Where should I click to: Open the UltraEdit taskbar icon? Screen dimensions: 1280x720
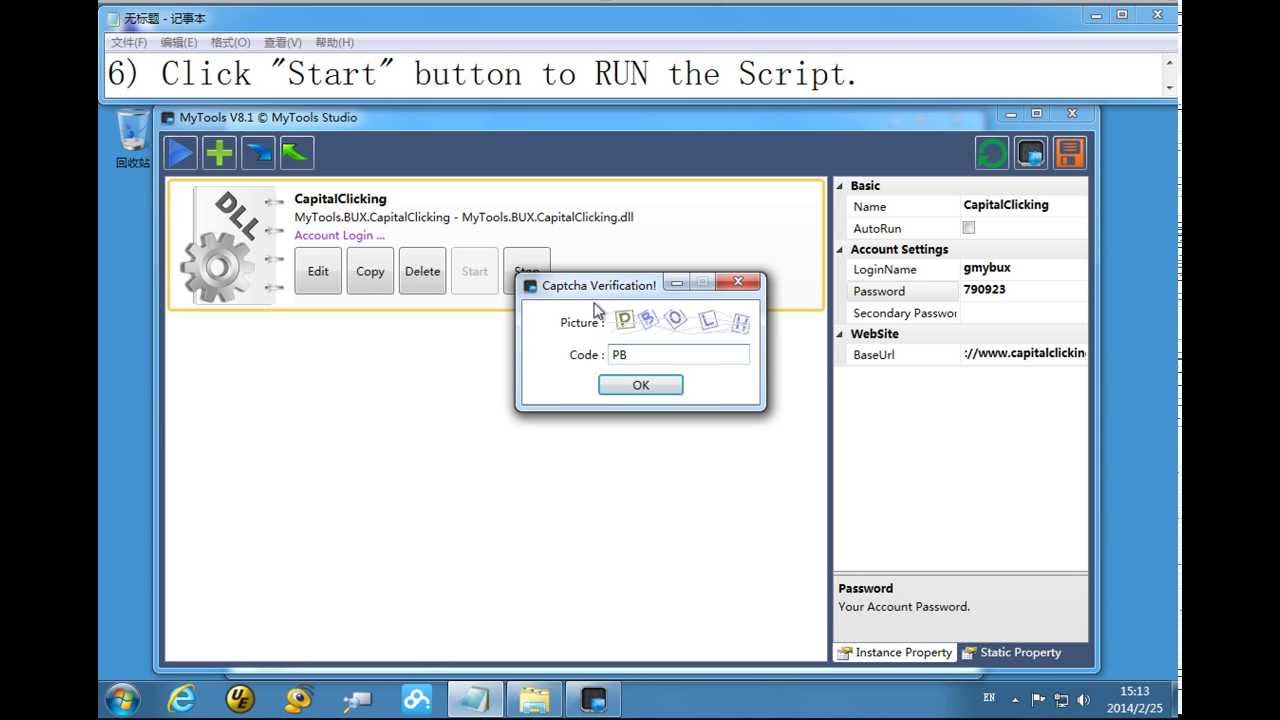(x=240, y=698)
